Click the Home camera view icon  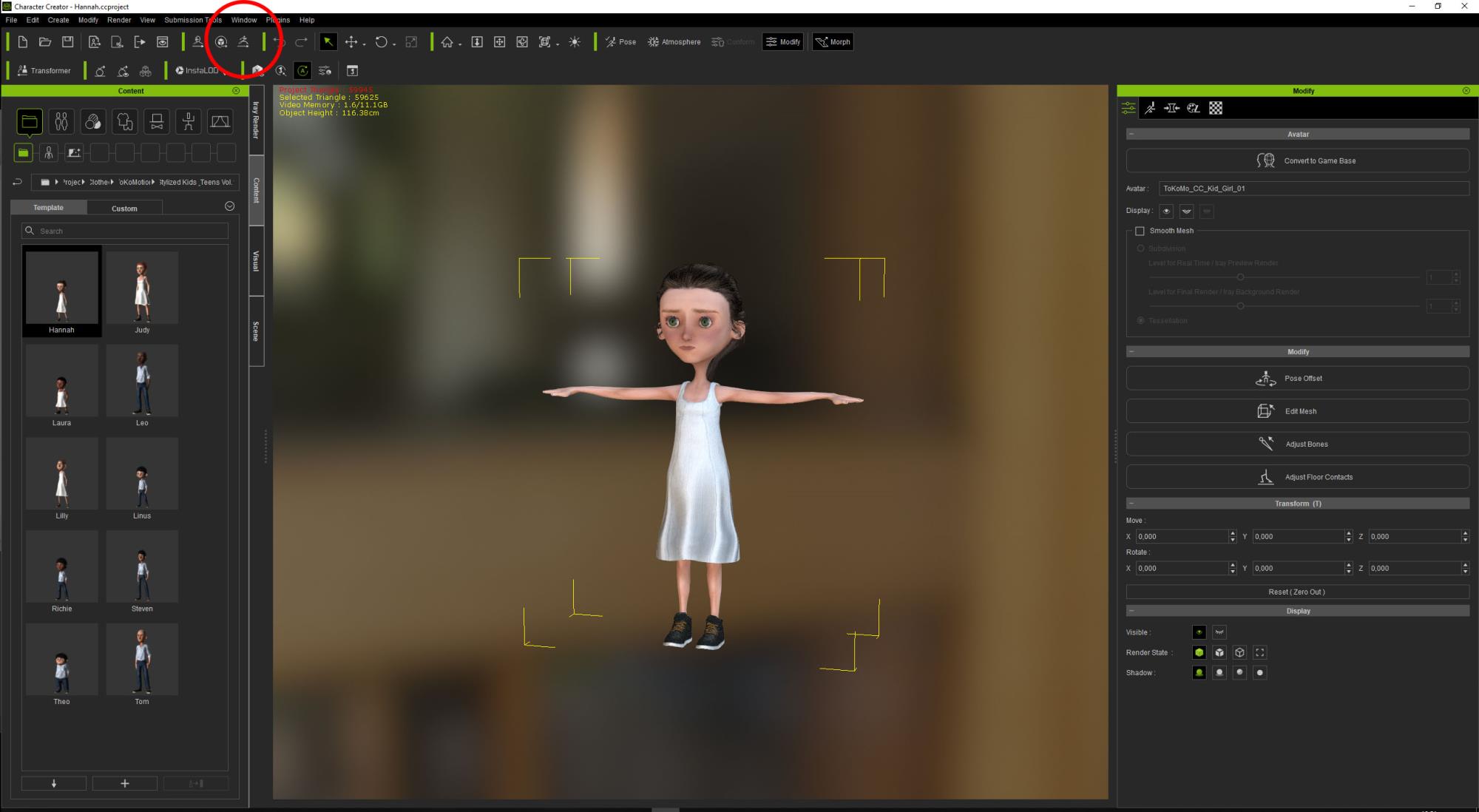pyautogui.click(x=447, y=42)
